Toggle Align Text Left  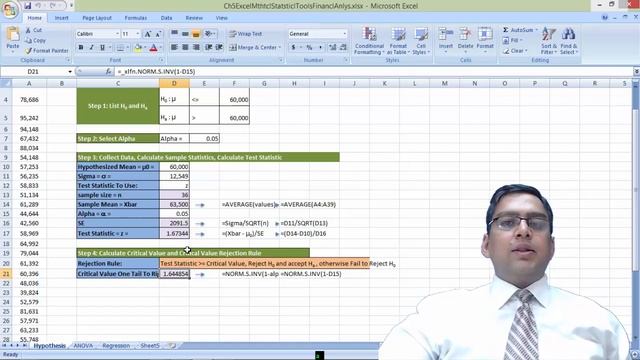coord(174,48)
